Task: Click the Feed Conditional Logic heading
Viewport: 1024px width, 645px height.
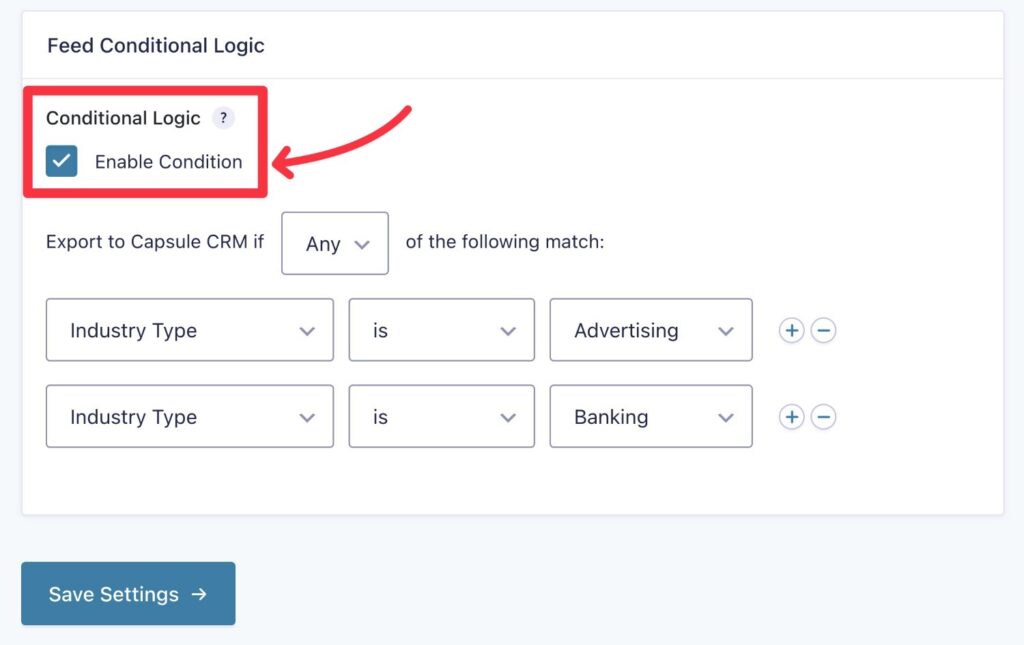Action: pos(155,45)
